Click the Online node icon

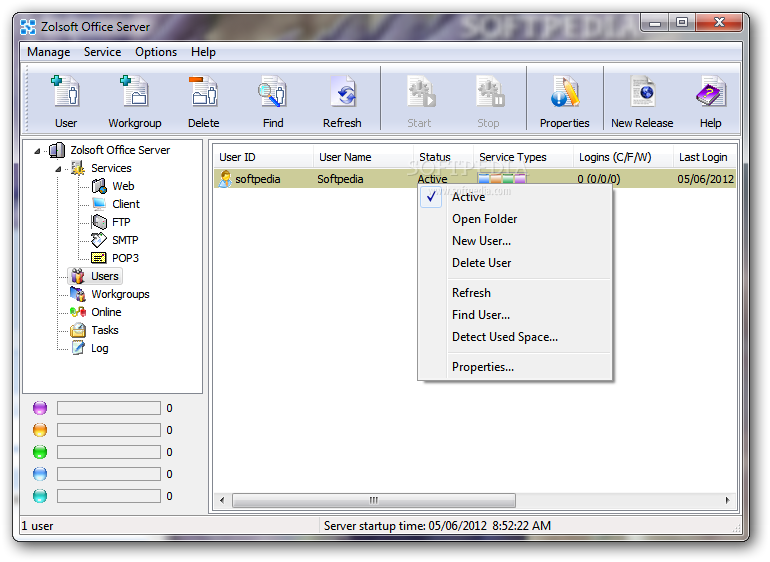point(78,312)
